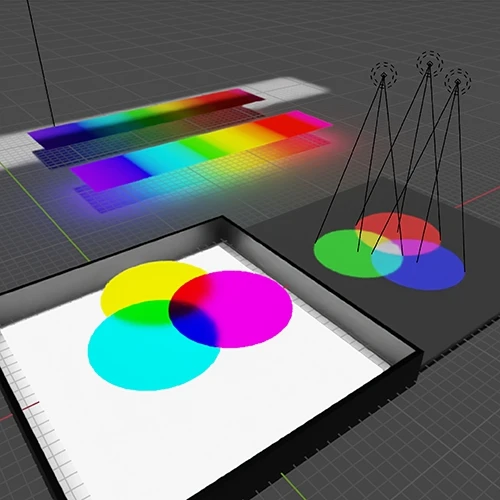Screen dimensions: 500x500
Task: Click the green overlap of yellow and cyan
Action: coord(143,313)
